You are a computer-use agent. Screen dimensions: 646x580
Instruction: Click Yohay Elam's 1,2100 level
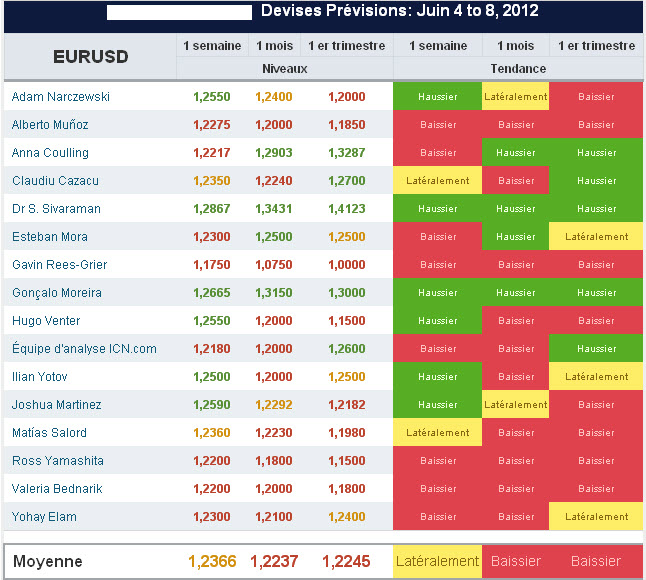coord(274,517)
